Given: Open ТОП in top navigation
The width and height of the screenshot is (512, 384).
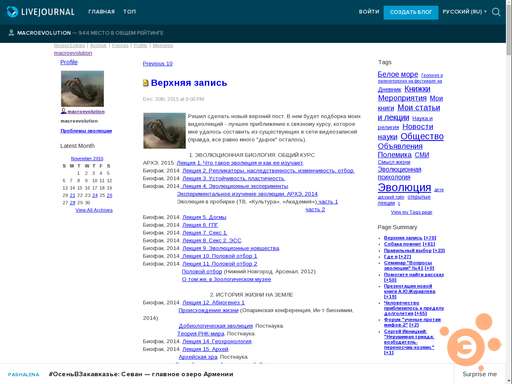Looking at the screenshot, I should (129, 12).
